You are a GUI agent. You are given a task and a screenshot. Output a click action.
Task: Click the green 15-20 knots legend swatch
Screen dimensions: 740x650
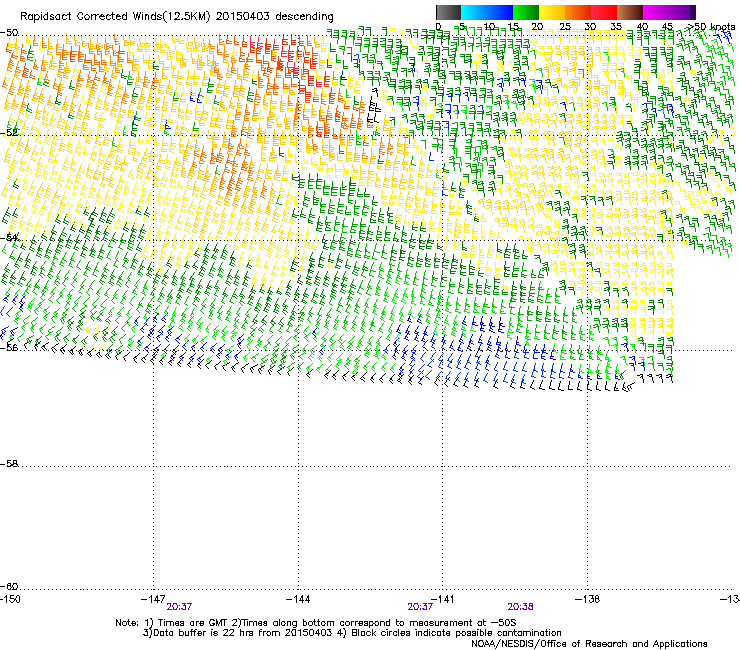(x=526, y=12)
